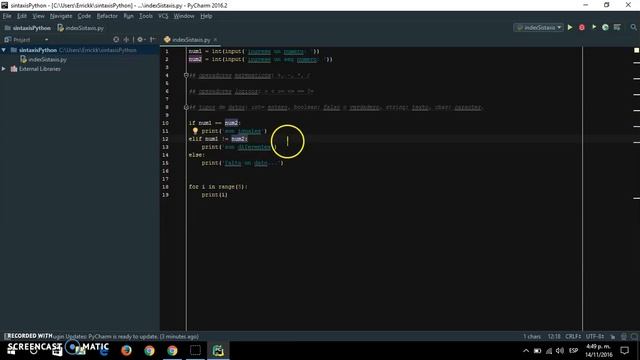
Task: Open the Help menu
Action: [206, 16]
